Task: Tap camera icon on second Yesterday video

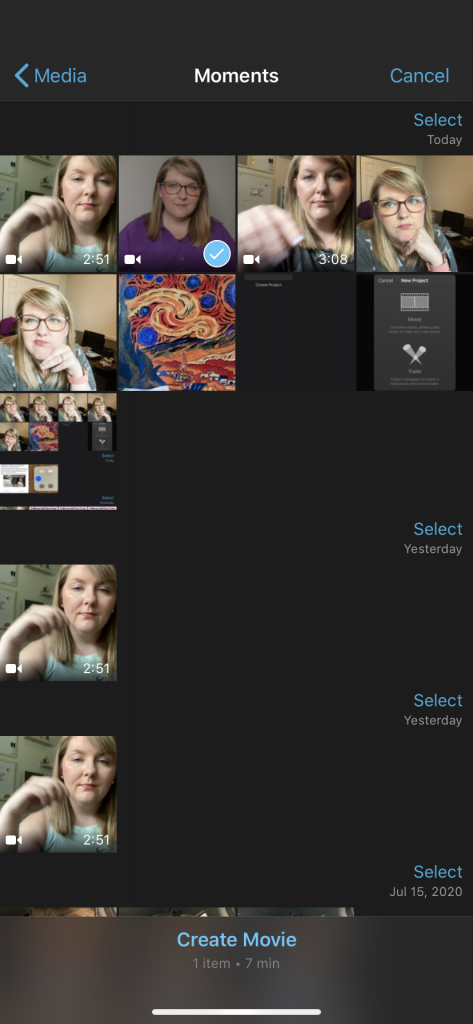Action: pyautogui.click(x=14, y=840)
